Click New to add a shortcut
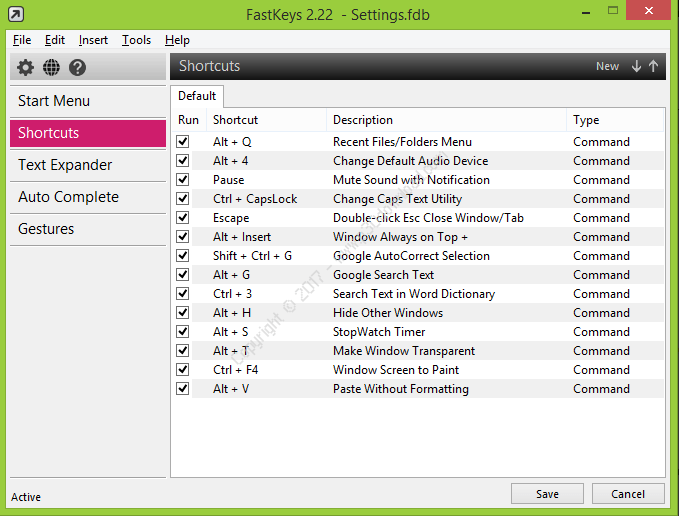The height and width of the screenshot is (516, 679). [x=607, y=66]
